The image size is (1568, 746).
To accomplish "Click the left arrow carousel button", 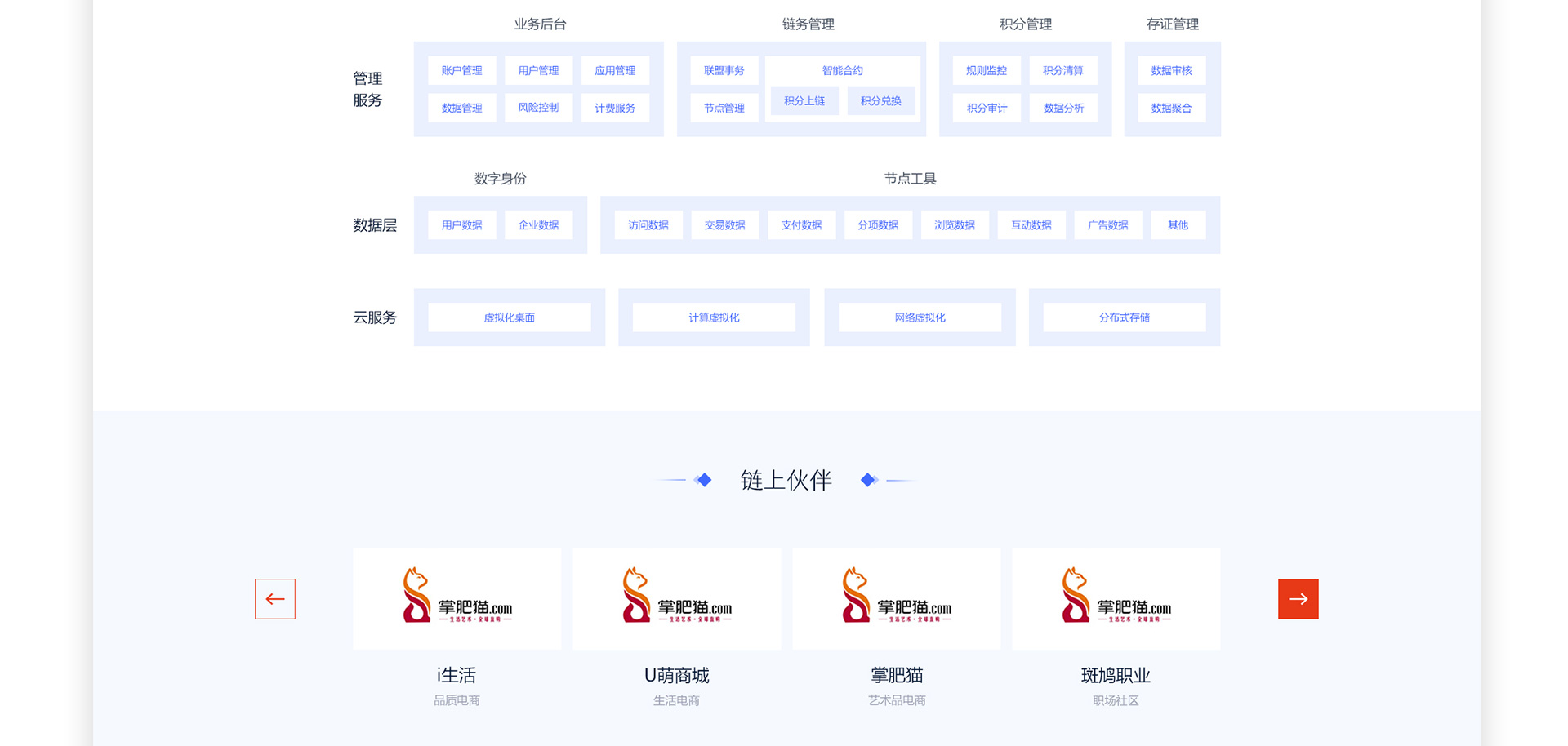I will pyautogui.click(x=274, y=599).
